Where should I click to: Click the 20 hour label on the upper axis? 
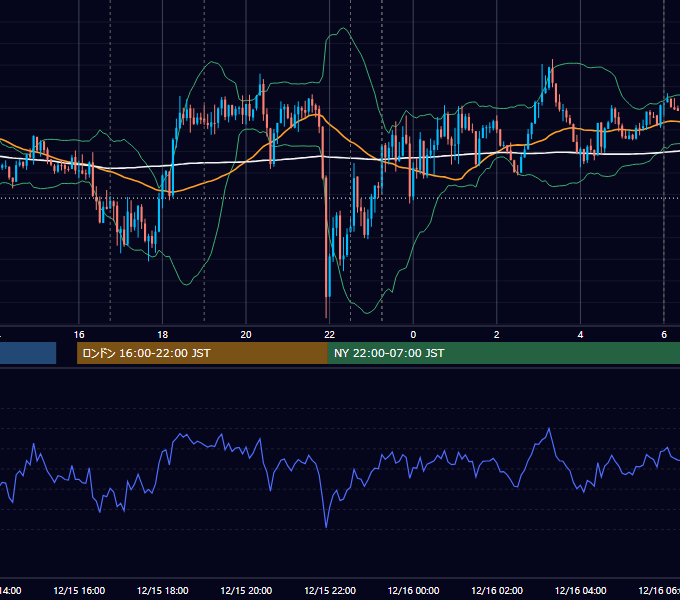tap(246, 334)
